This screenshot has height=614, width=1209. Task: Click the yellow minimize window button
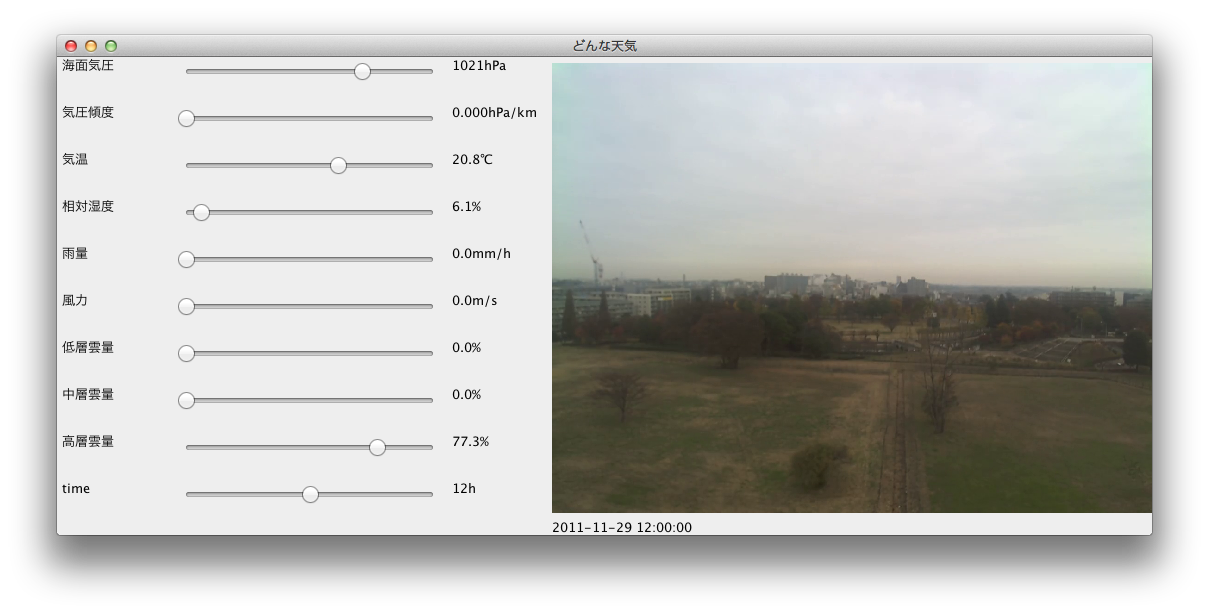tap(91, 46)
